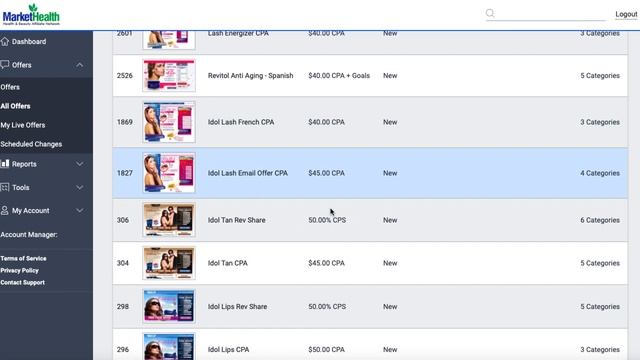Open Scheduled Changes
Image resolution: width=640 pixels, height=360 pixels.
click(x=31, y=144)
